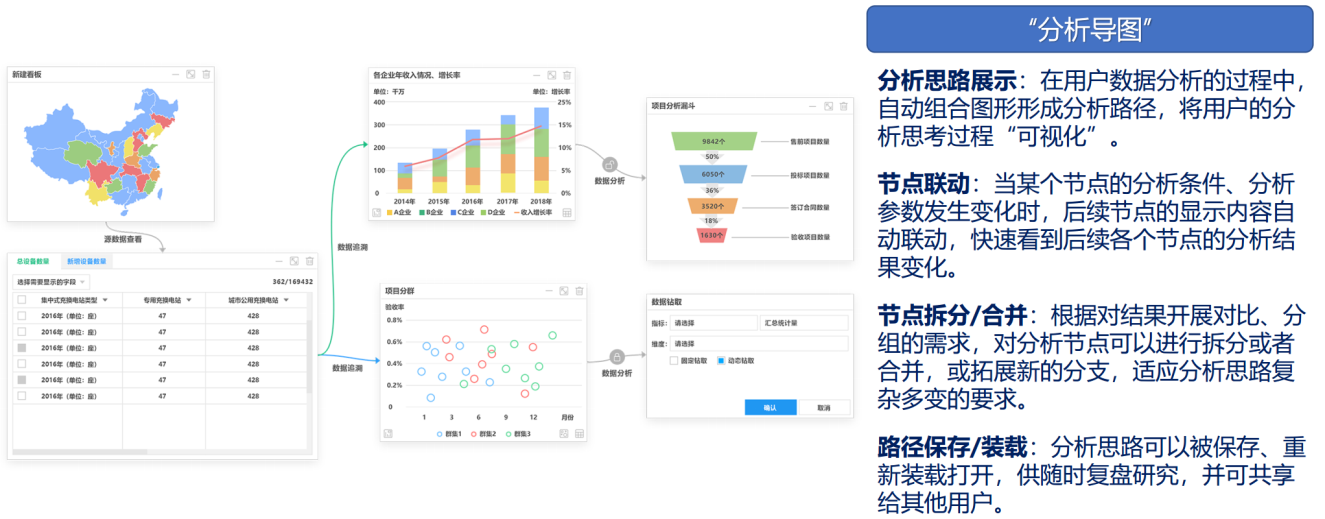Image resolution: width=1325 pixels, height=519 pixels.
Task: Click grid table icon in 项目分群 chart
Action: [x=579, y=434]
